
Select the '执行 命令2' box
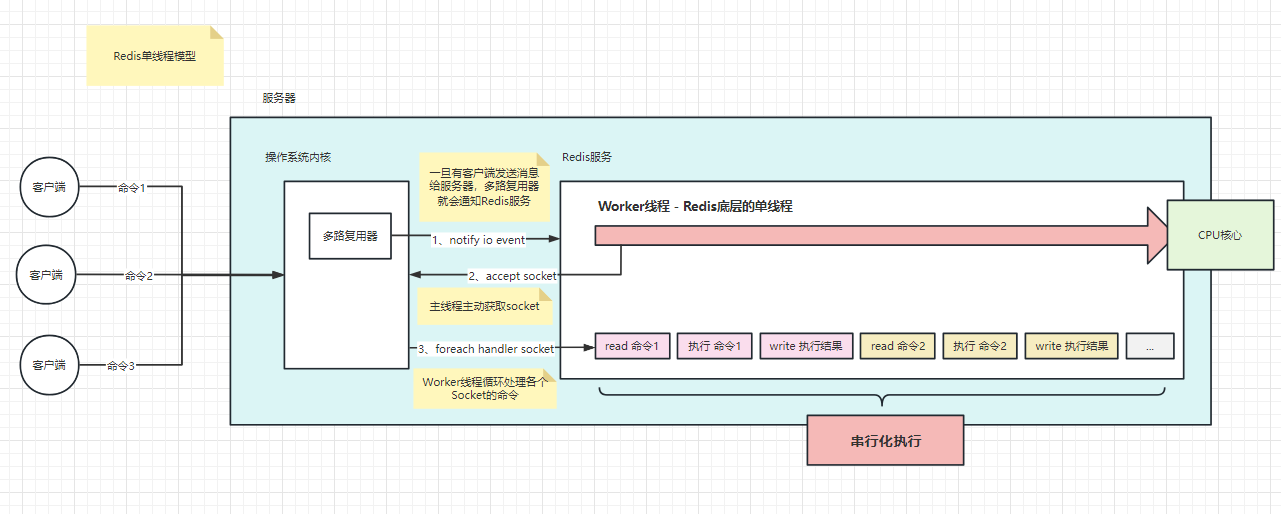click(980, 346)
